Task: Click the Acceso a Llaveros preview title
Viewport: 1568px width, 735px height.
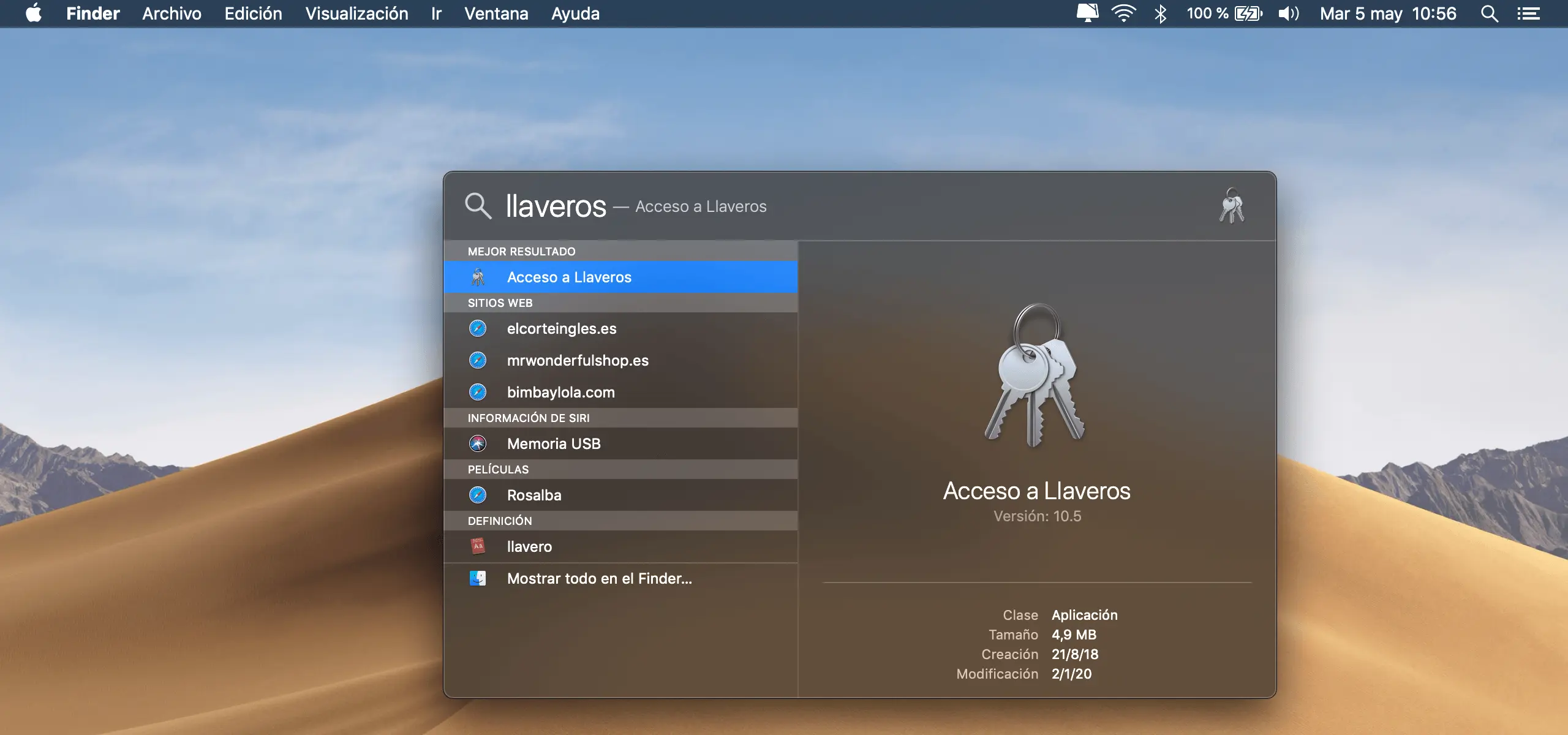Action: (x=1036, y=491)
